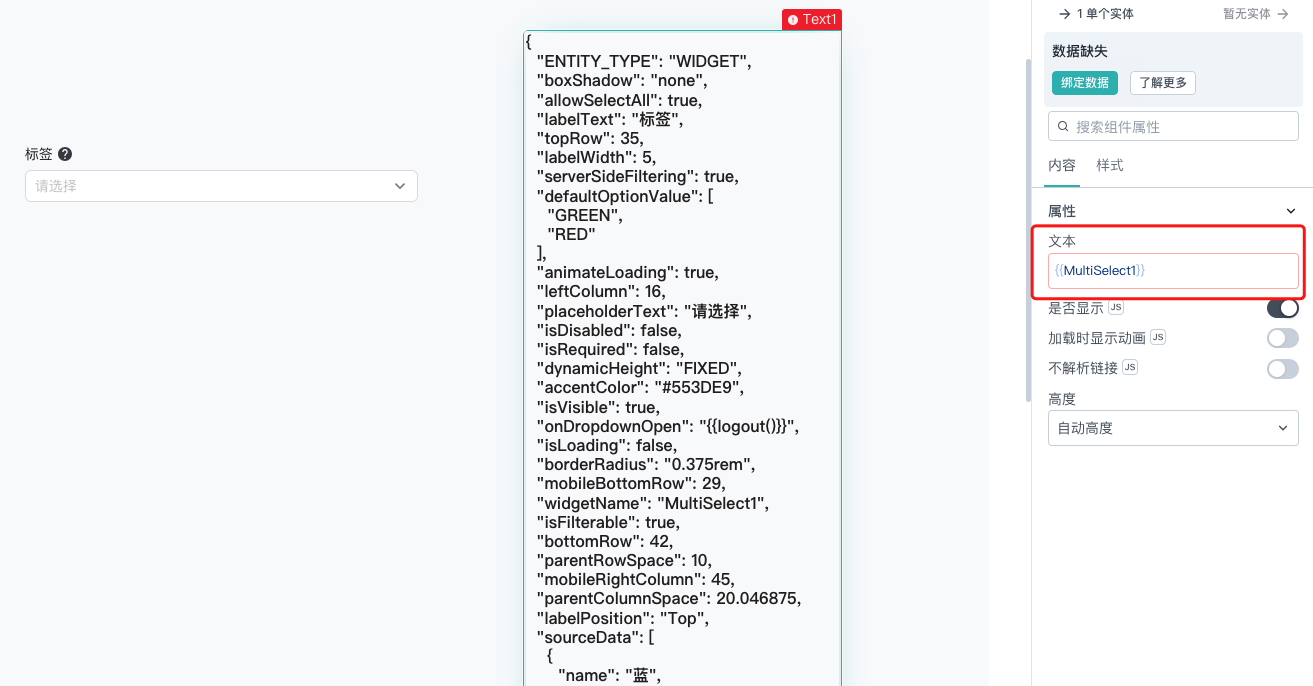The image size is (1313, 686).
Task: Enable the 不解析链接 switch
Action: tap(1283, 368)
